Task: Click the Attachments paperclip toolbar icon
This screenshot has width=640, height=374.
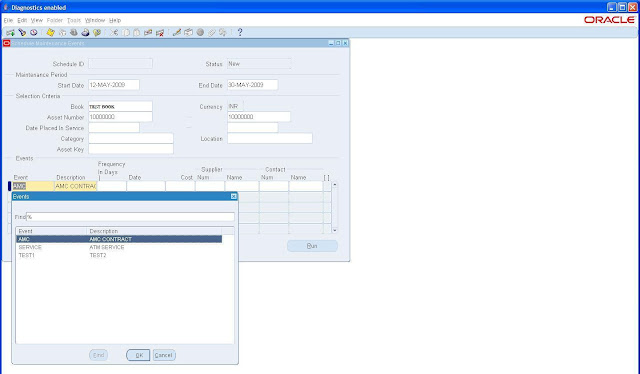Action: point(211,33)
